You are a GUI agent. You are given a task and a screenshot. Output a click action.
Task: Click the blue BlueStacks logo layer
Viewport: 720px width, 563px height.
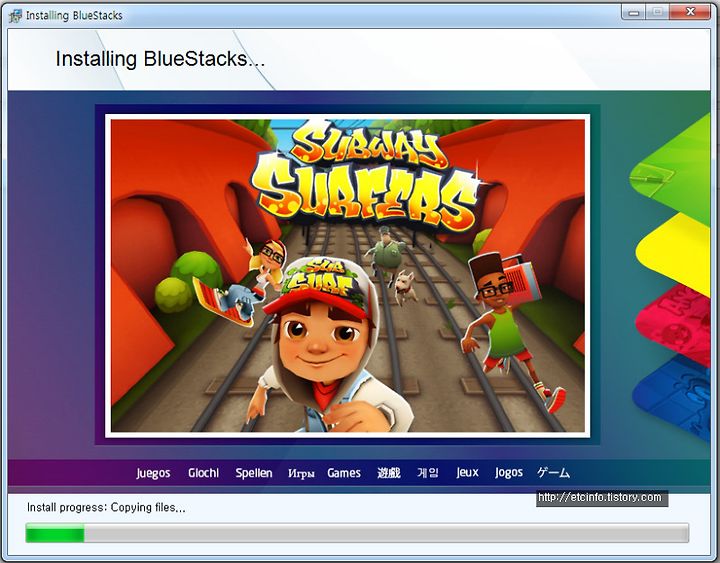[x=675, y=397]
